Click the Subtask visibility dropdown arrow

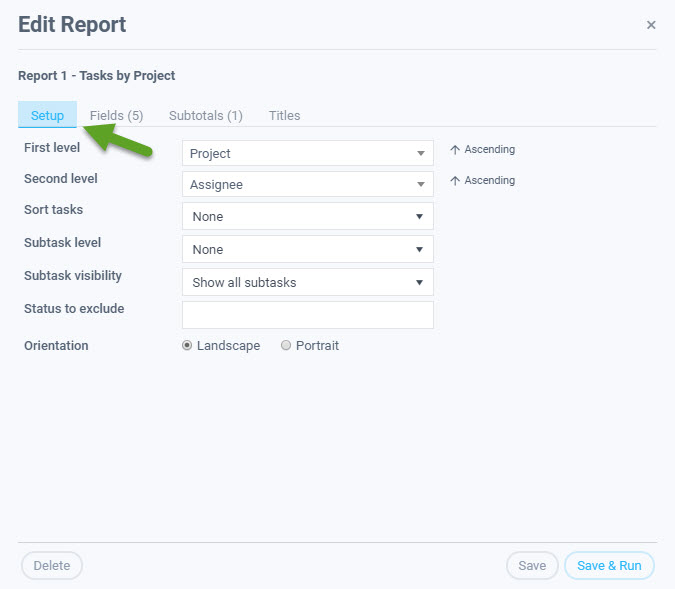point(419,282)
